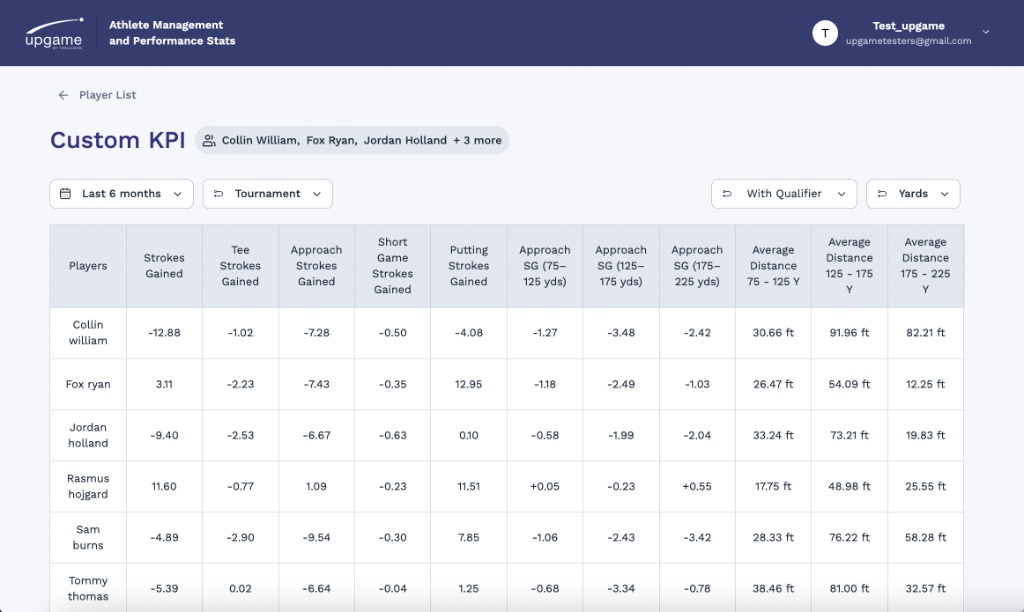1024x612 pixels.
Task: Open the With Qualifier dropdown
Action: pyautogui.click(x=784, y=194)
